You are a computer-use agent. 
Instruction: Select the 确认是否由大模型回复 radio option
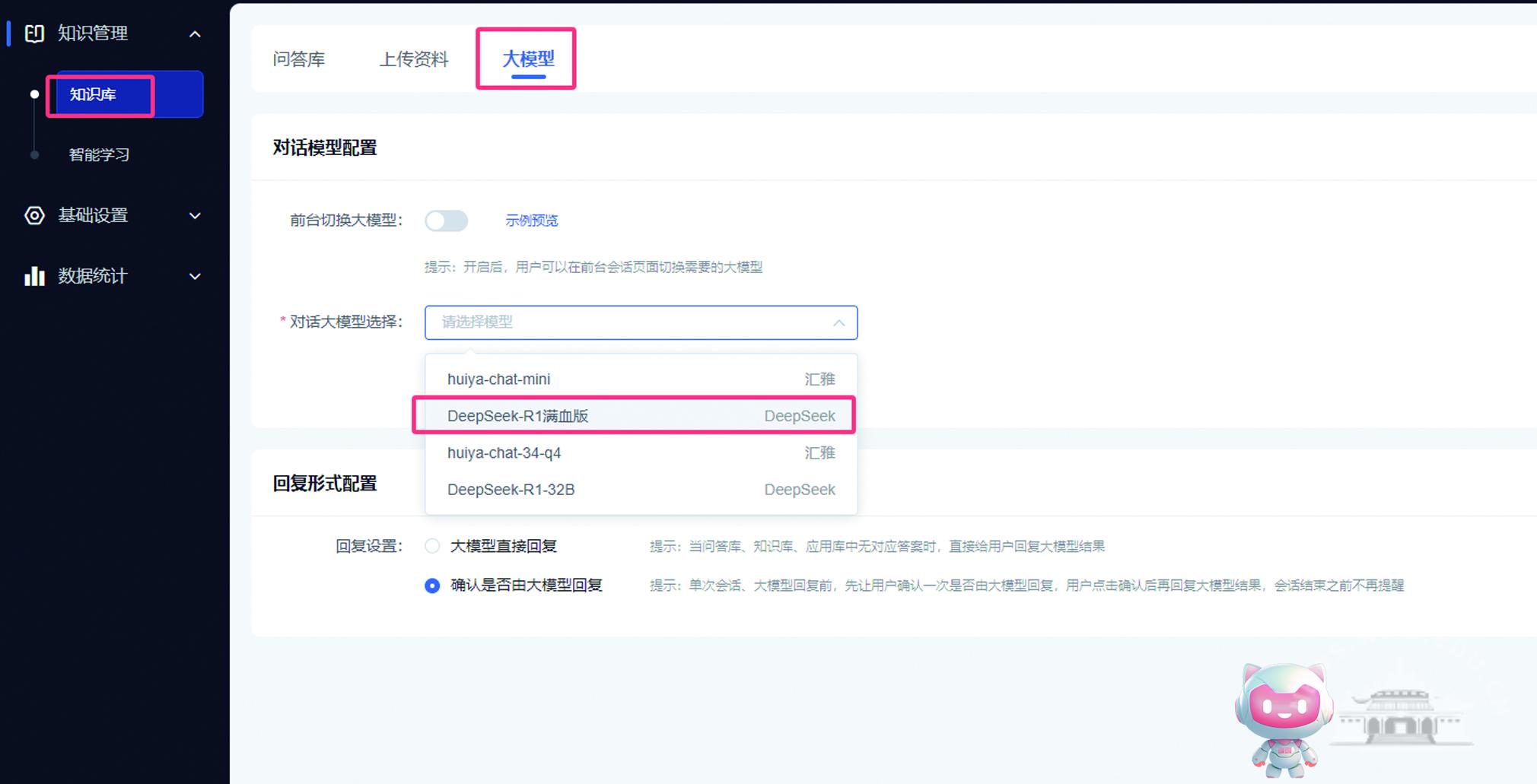tap(432, 586)
